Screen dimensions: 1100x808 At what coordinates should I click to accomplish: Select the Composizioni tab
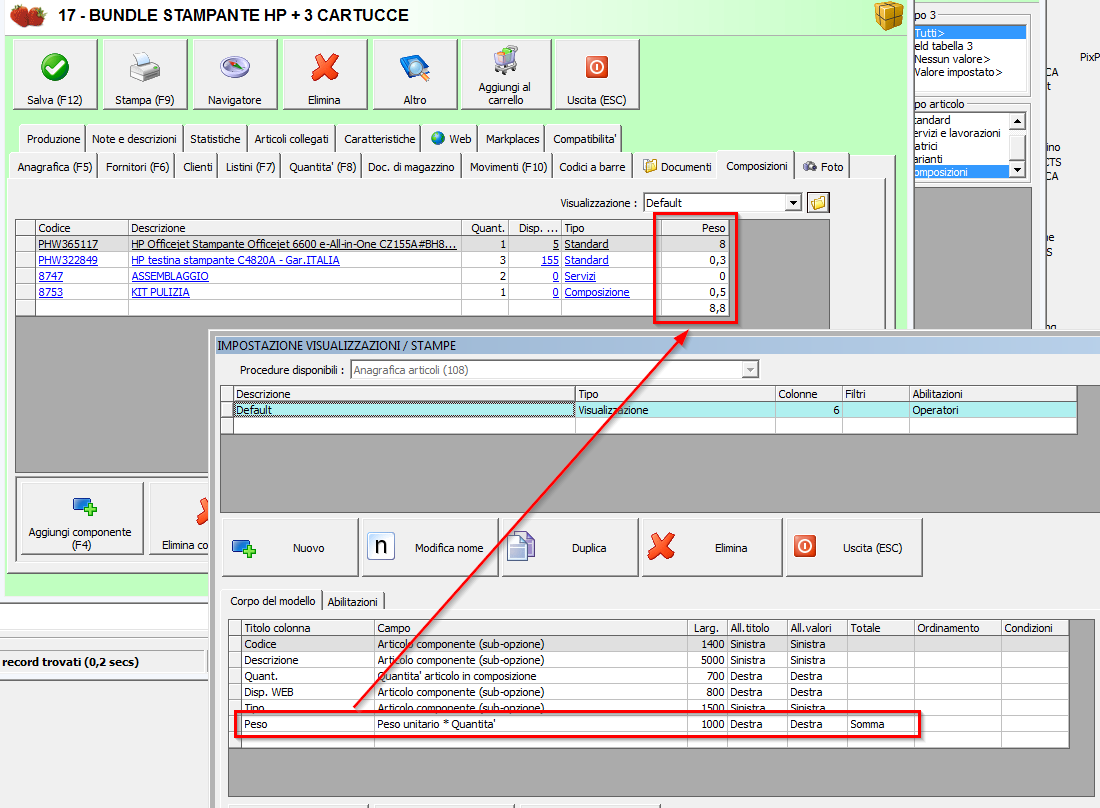[756, 166]
